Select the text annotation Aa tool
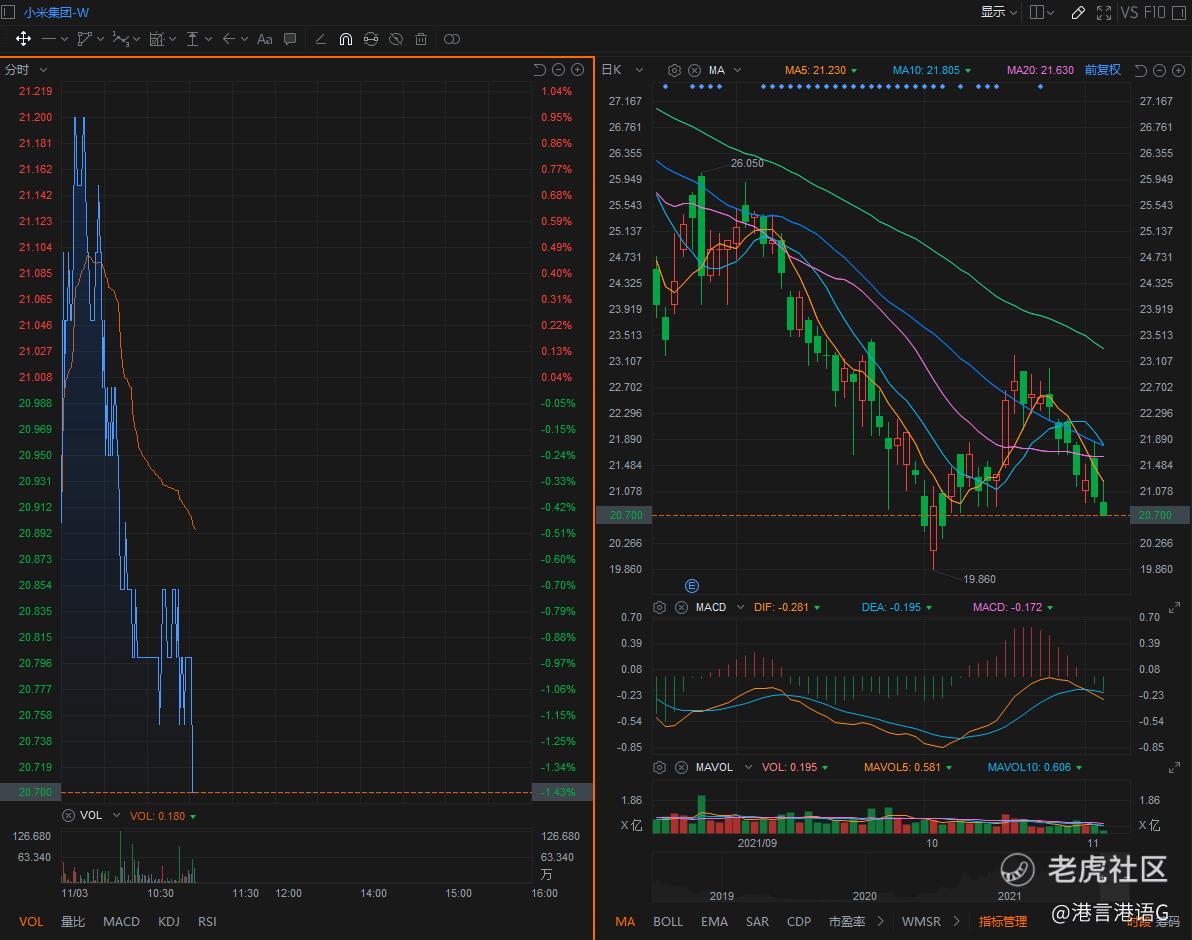The image size is (1192, 940). [265, 39]
